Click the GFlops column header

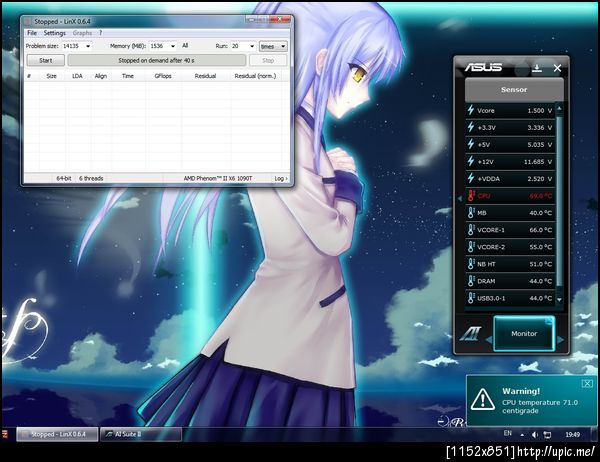[x=163, y=76]
